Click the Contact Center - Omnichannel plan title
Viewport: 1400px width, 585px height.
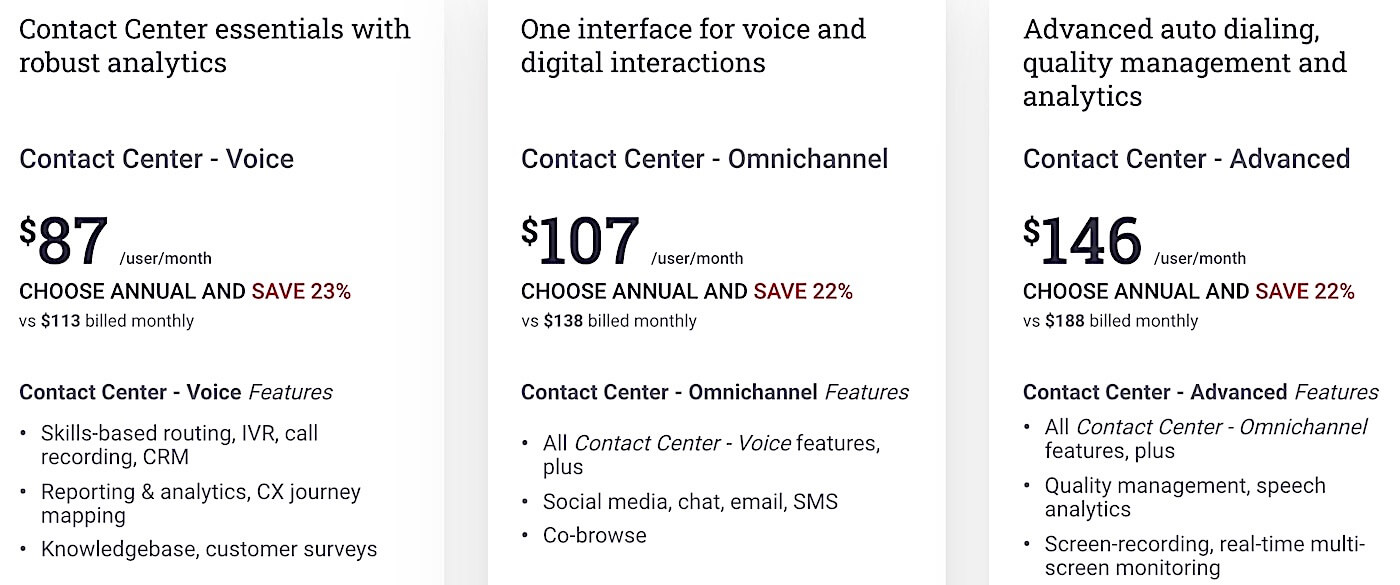[x=705, y=159]
